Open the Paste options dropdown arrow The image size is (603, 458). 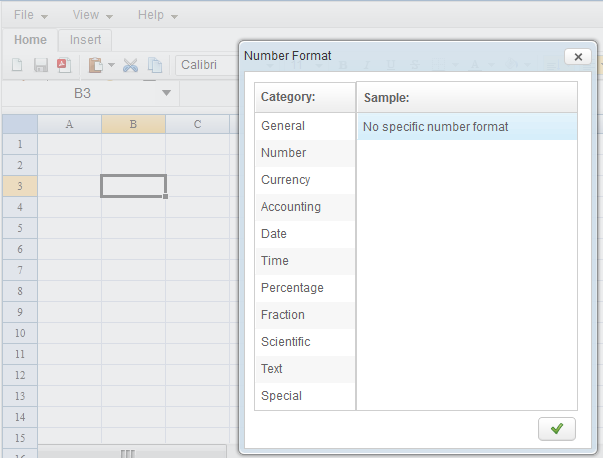[x=111, y=65]
